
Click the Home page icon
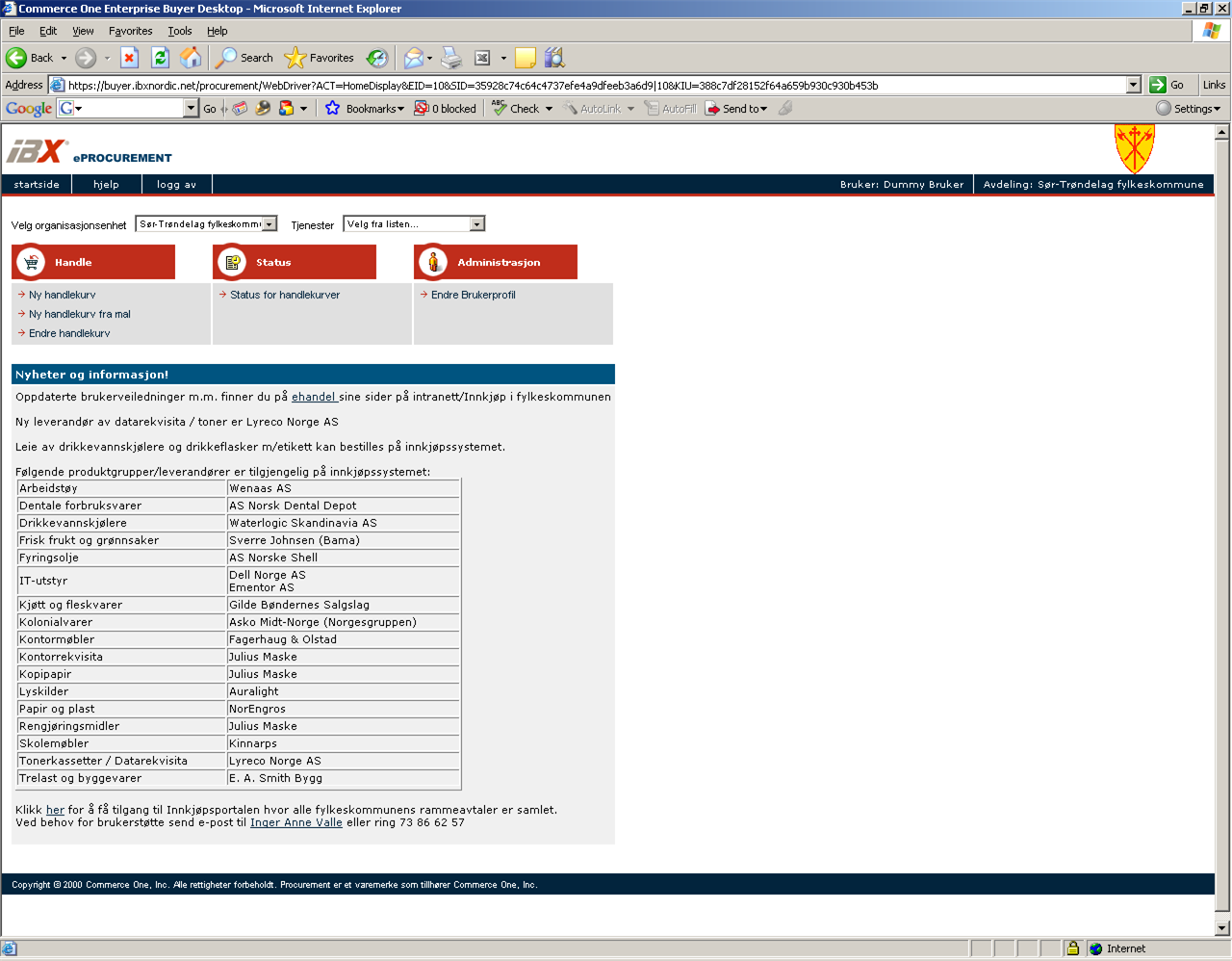pos(192,58)
